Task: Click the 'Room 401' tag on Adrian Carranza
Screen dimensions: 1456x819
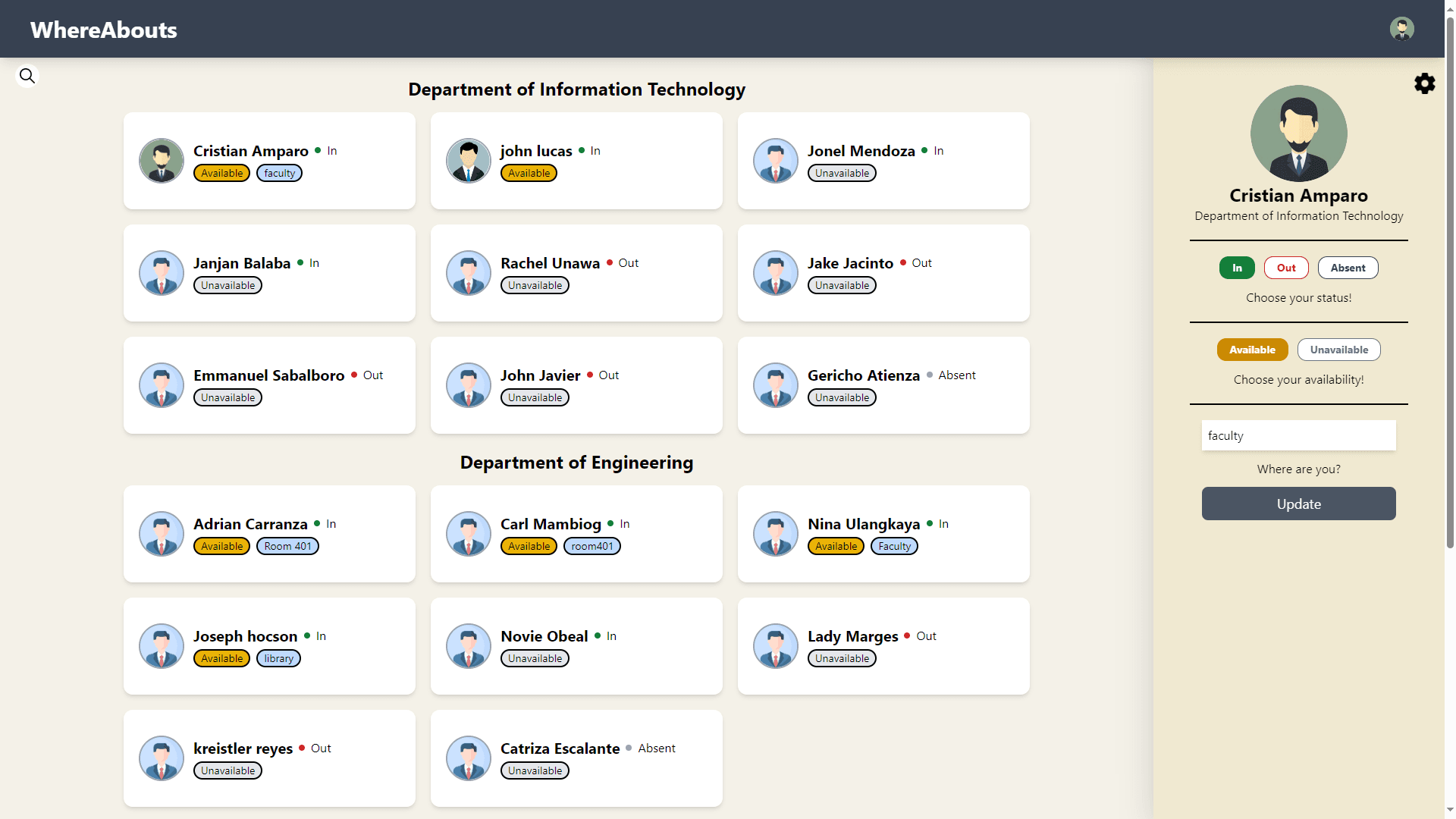Action: coord(287,546)
